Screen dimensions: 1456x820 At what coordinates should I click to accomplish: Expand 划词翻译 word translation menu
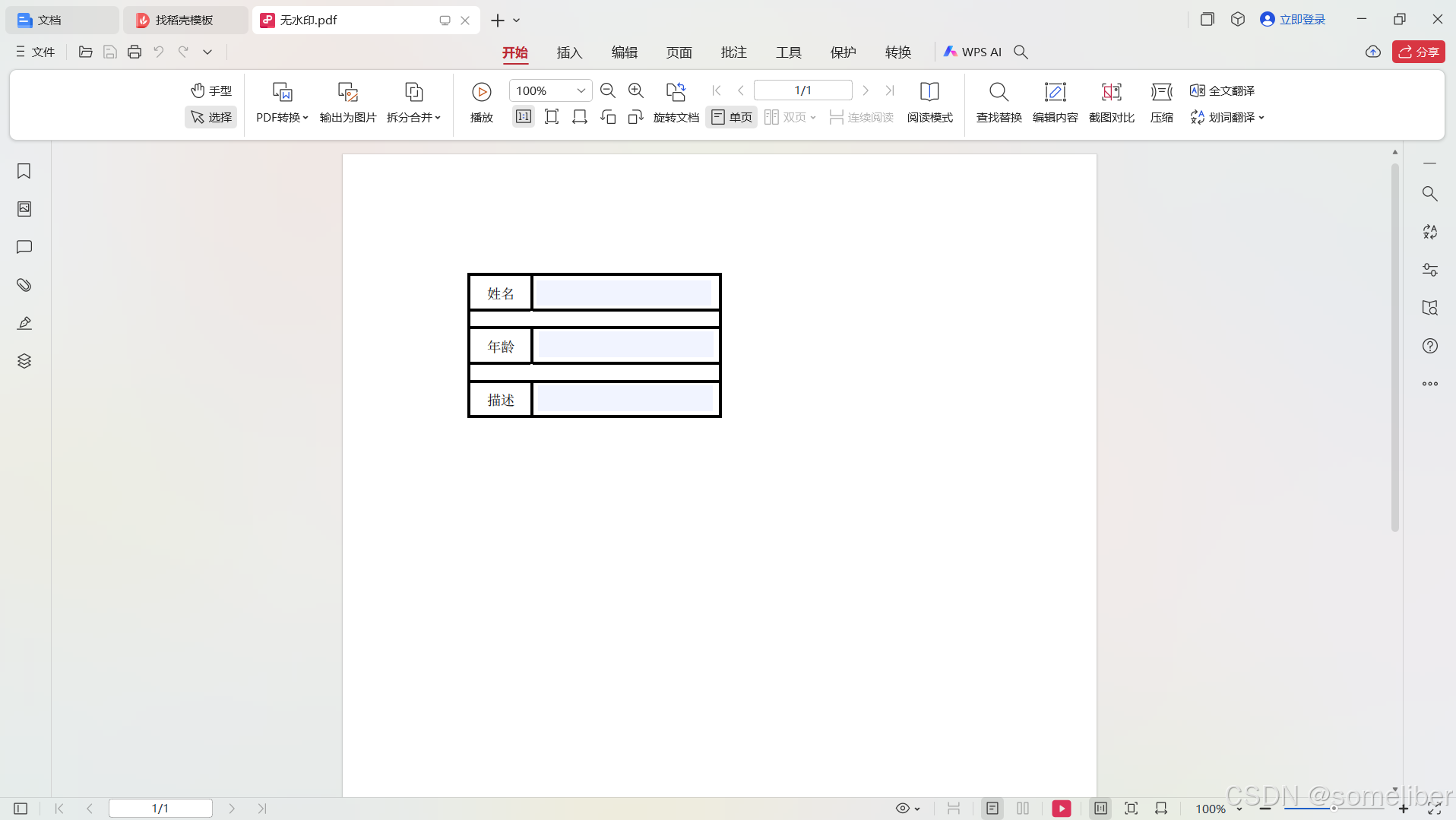coord(1227,117)
